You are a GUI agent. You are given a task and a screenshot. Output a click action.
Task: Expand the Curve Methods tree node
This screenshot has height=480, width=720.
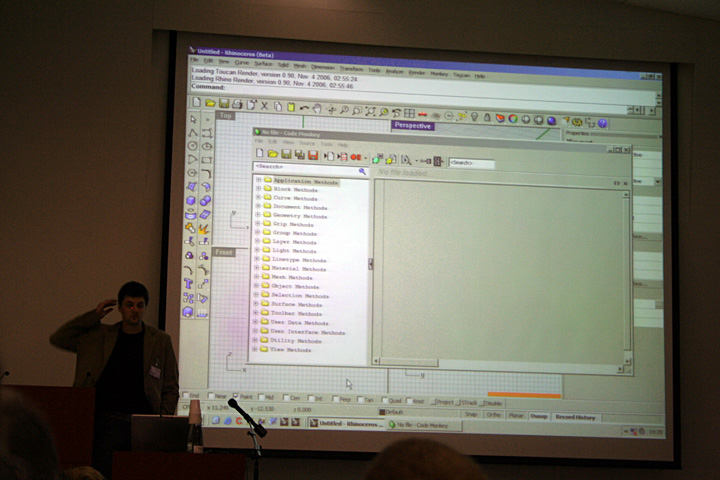pyautogui.click(x=258, y=198)
